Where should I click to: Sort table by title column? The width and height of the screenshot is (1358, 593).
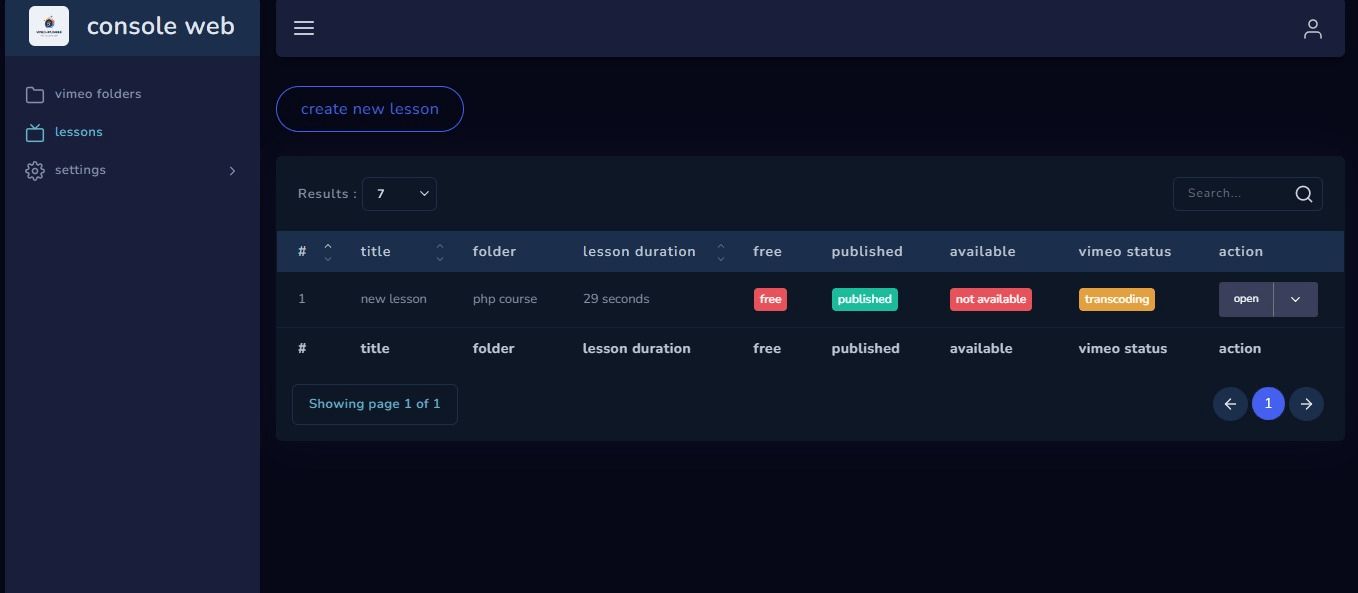[x=439, y=252]
